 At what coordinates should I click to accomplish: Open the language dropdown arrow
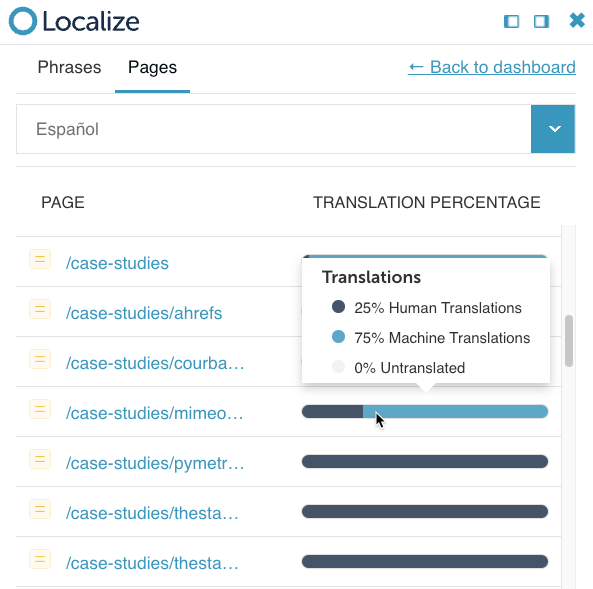[x=553, y=129]
